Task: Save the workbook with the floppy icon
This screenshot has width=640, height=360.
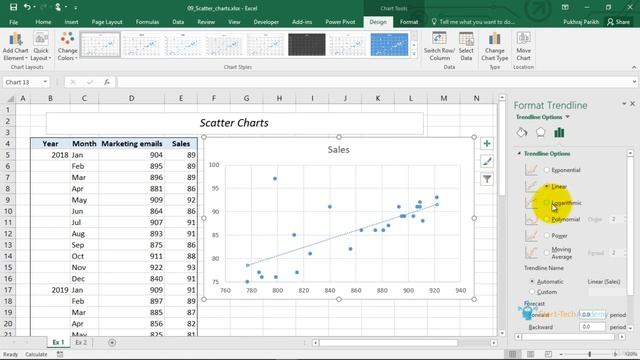Action: coord(13,7)
